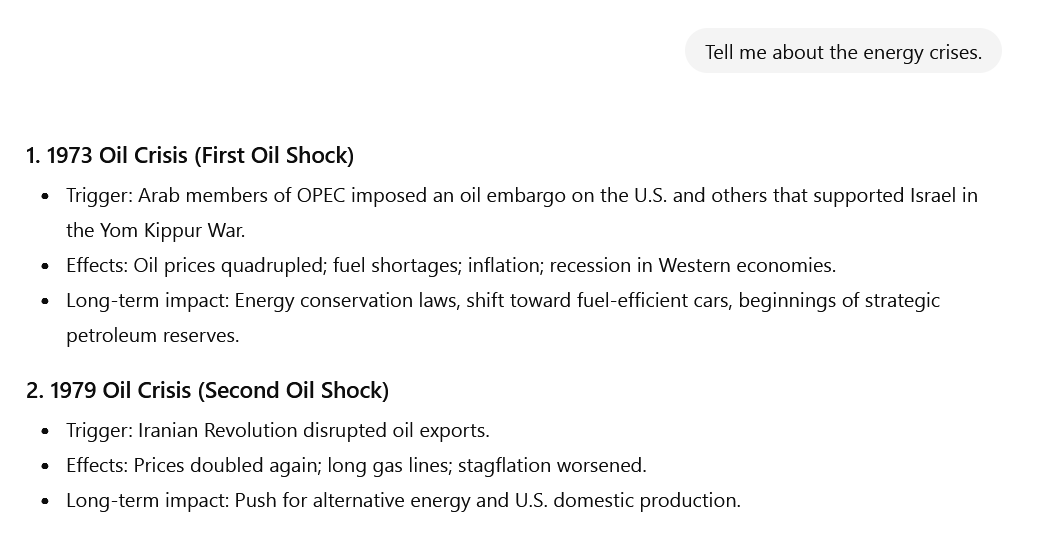Click the 'Effects:' label under 1973 Oil Crisis

[97, 265]
